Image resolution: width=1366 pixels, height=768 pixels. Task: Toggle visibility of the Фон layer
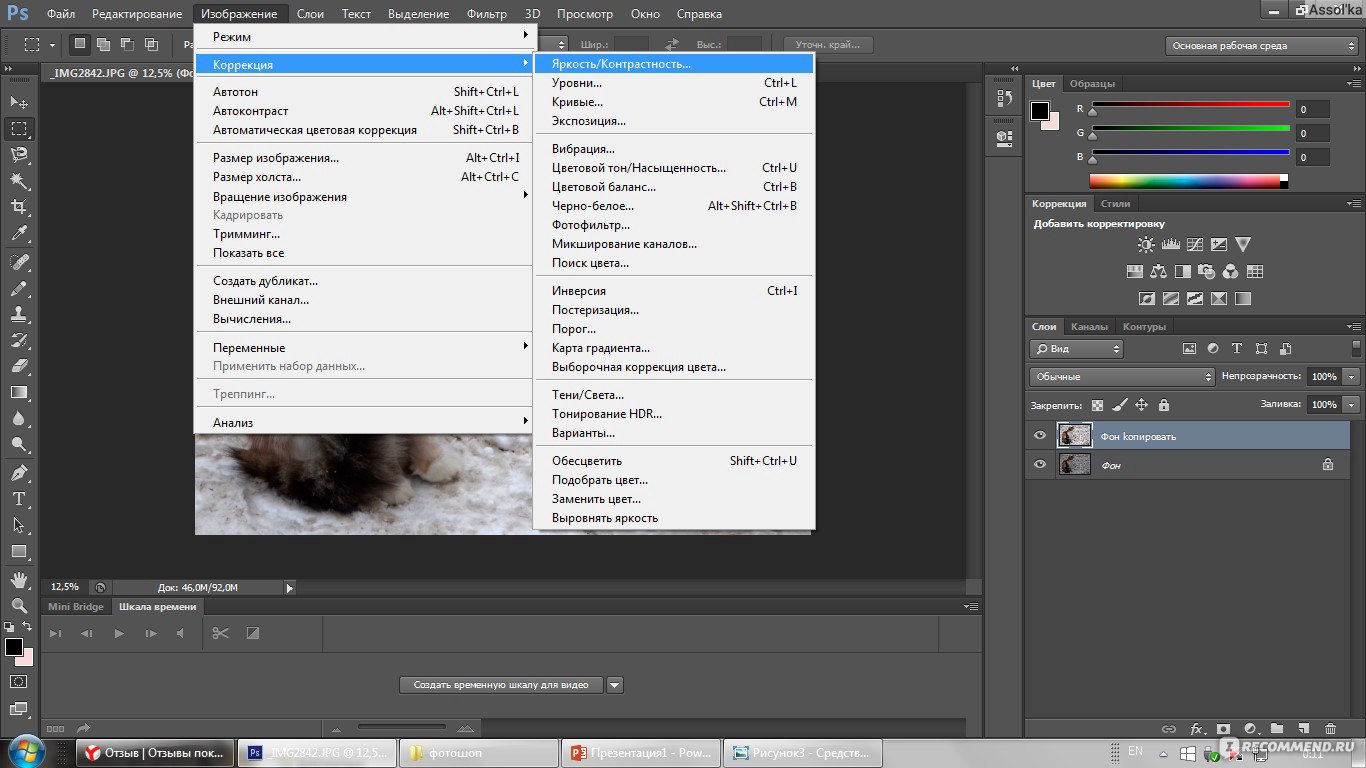pos(1040,465)
